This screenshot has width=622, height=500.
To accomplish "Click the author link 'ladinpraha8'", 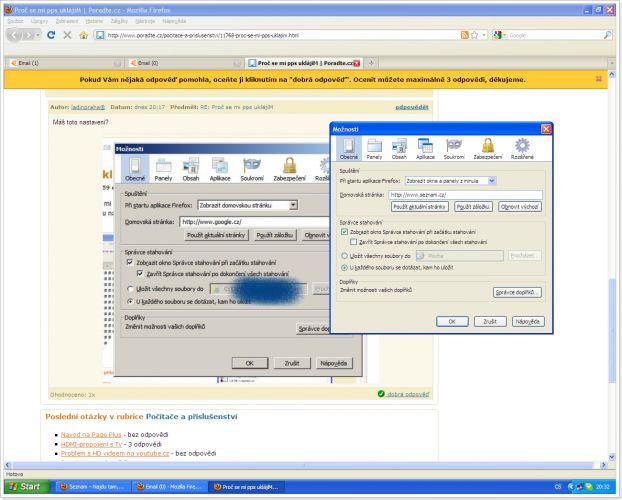I will pos(88,107).
